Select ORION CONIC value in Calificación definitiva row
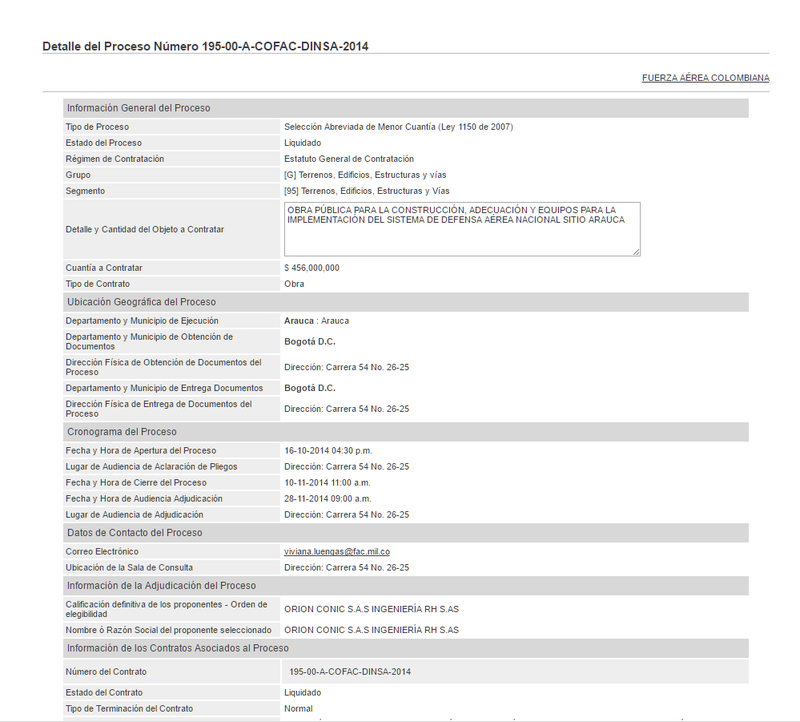 tap(371, 609)
